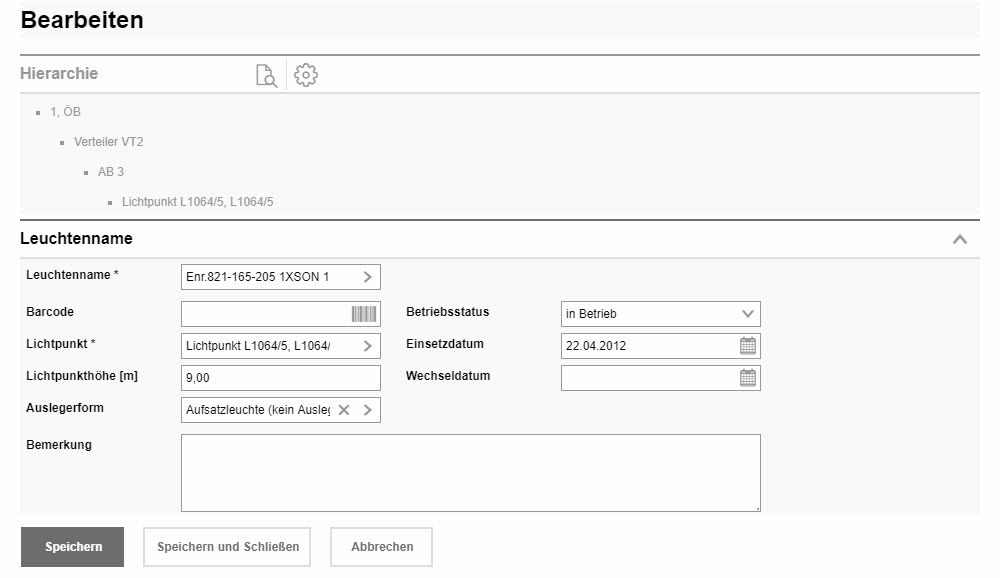Clear the Auslegerform selection with X
The width and height of the screenshot is (1000, 578).
pyautogui.click(x=344, y=410)
